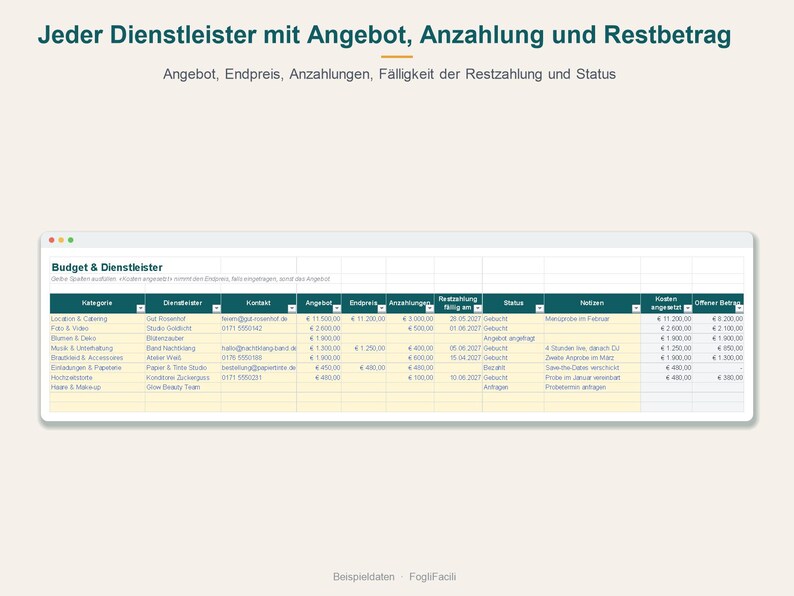This screenshot has height=596, width=794.
Task: Open the Anzahlungen filter arrow
Action: click(x=429, y=308)
